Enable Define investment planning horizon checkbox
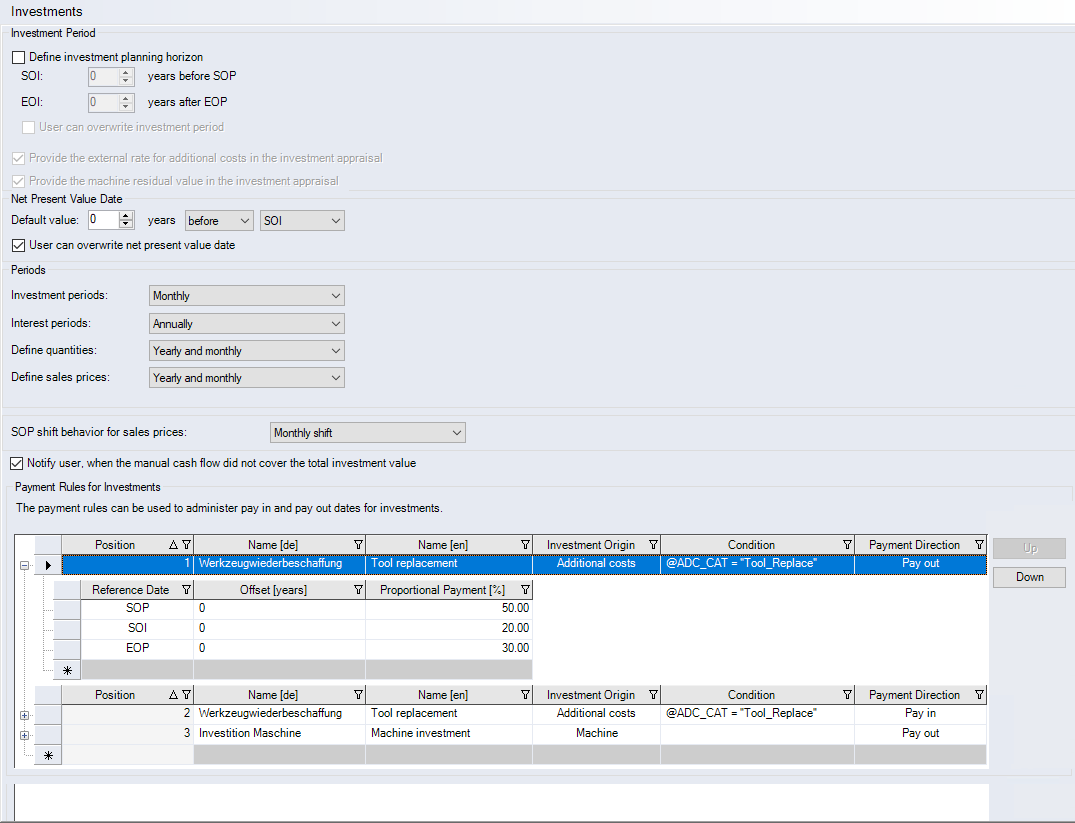Viewport: 1075px width, 823px height. tap(19, 57)
